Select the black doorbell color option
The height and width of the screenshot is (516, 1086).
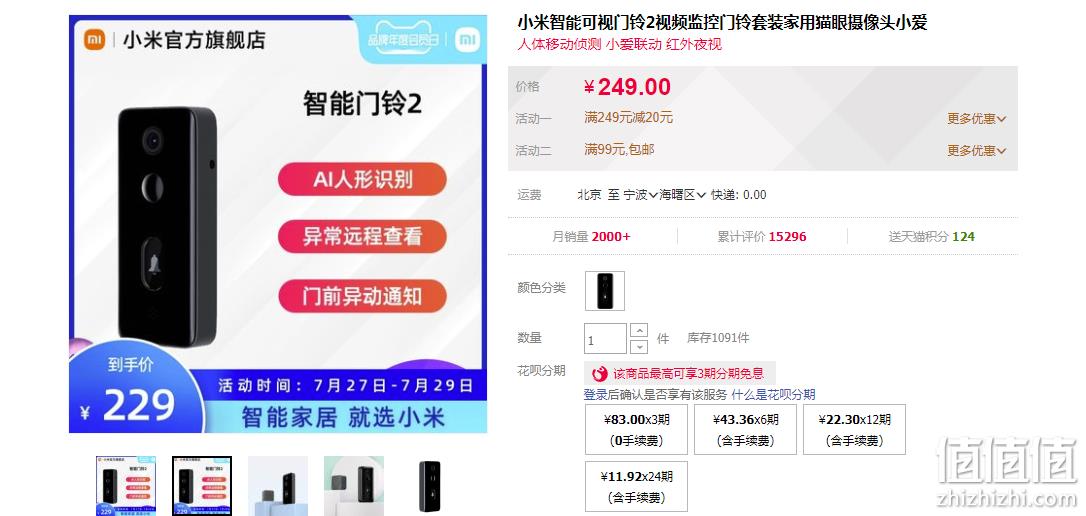605,291
